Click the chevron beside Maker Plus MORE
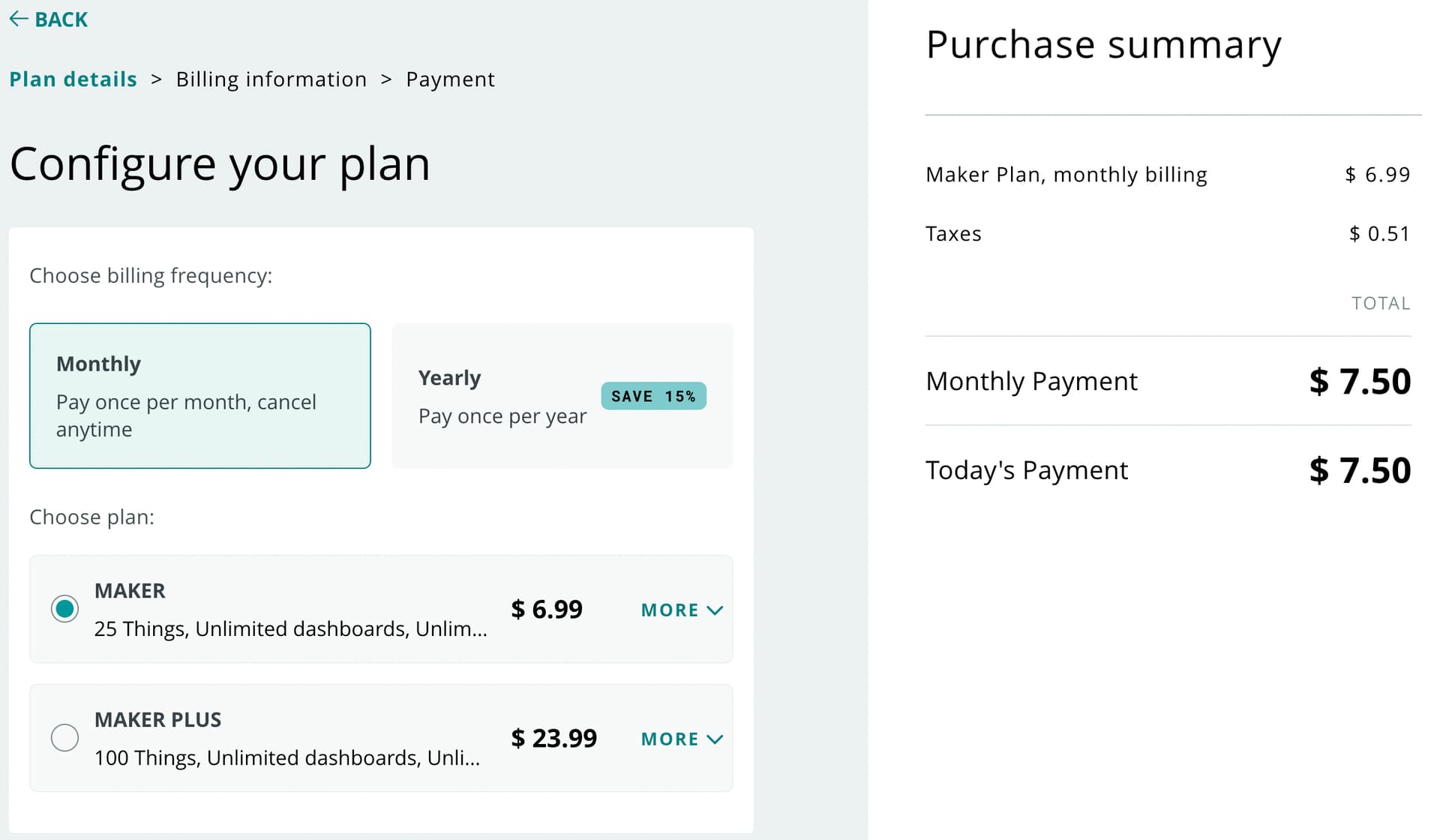The height and width of the screenshot is (840, 1440). pos(715,739)
